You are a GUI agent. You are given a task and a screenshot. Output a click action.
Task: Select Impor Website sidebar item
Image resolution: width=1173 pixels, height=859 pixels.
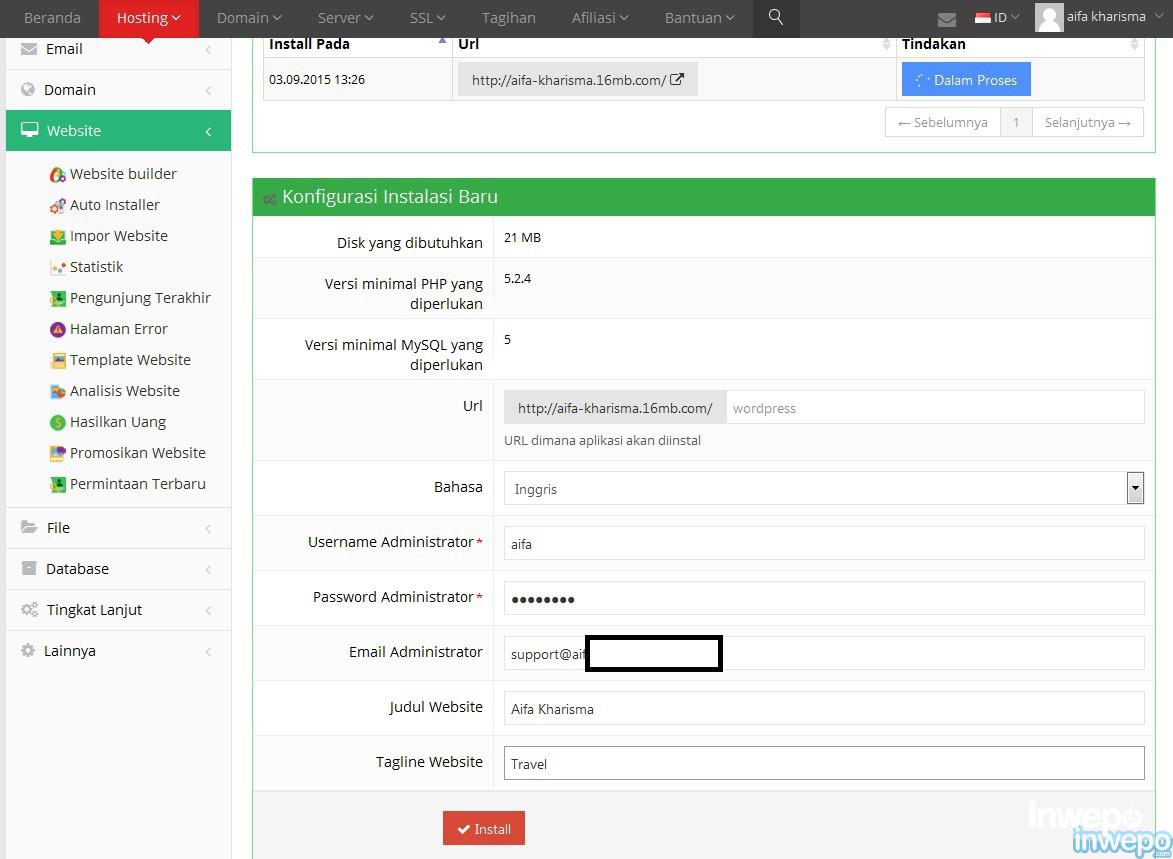coord(118,236)
